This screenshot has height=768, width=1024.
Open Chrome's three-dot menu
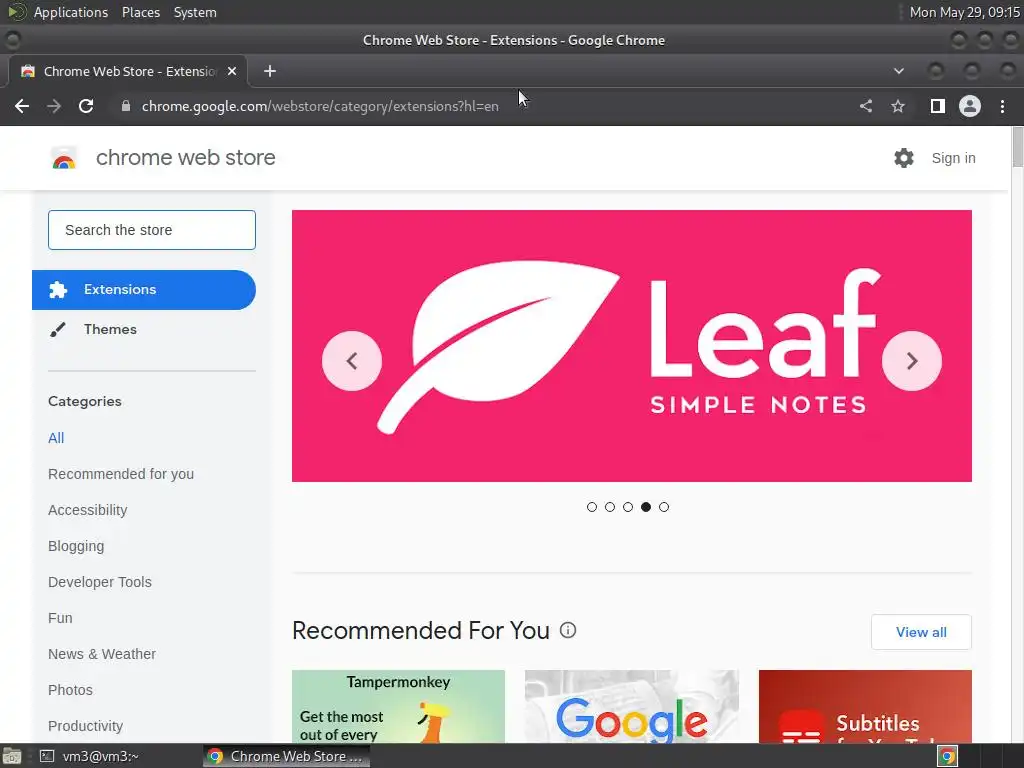tap(1002, 106)
